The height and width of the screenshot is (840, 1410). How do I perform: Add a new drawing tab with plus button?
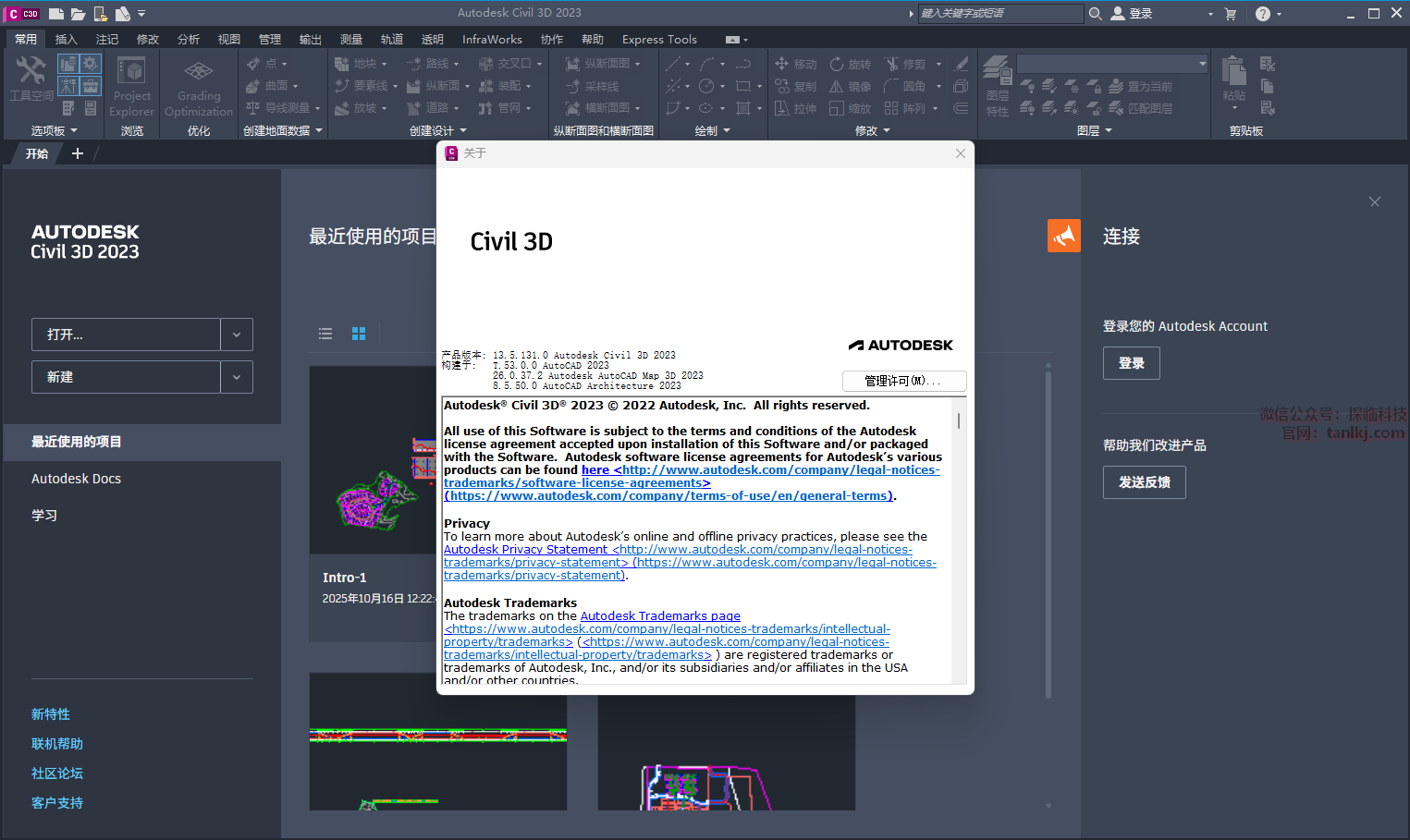(x=78, y=153)
